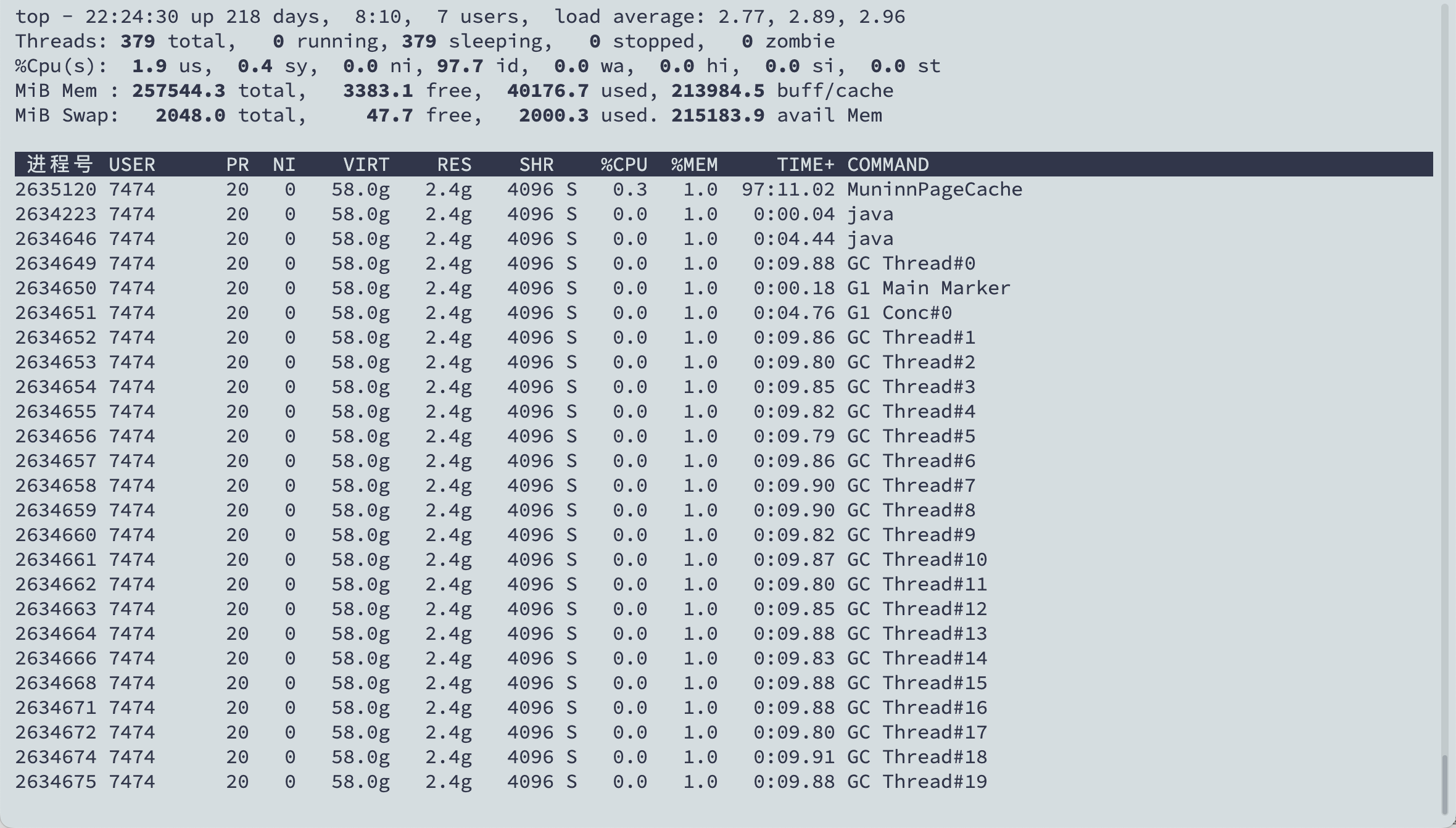Click the VIRT column header
1456x828 pixels.
366,165
